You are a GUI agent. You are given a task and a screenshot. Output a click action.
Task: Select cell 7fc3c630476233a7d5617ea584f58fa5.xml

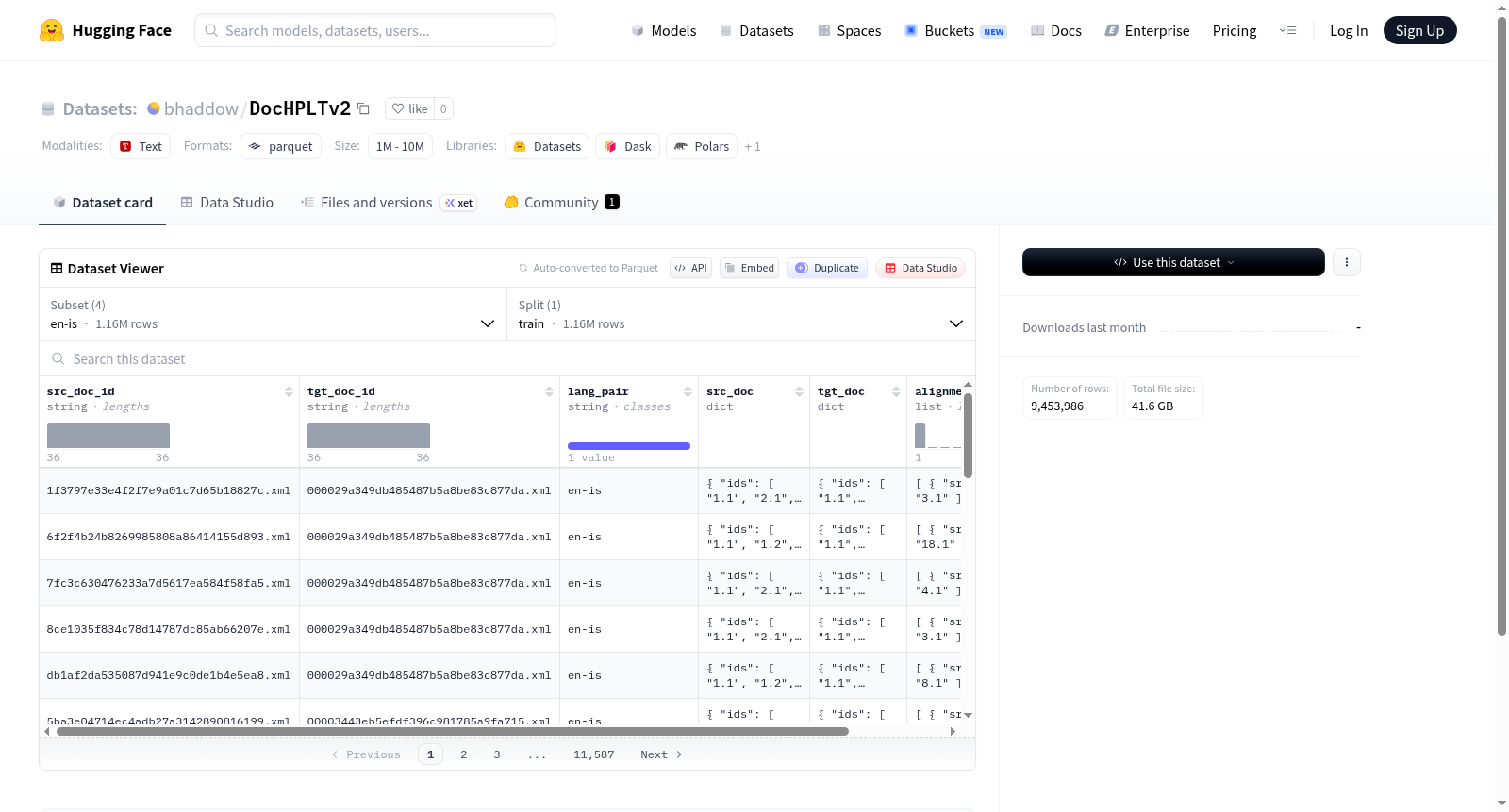[169, 583]
